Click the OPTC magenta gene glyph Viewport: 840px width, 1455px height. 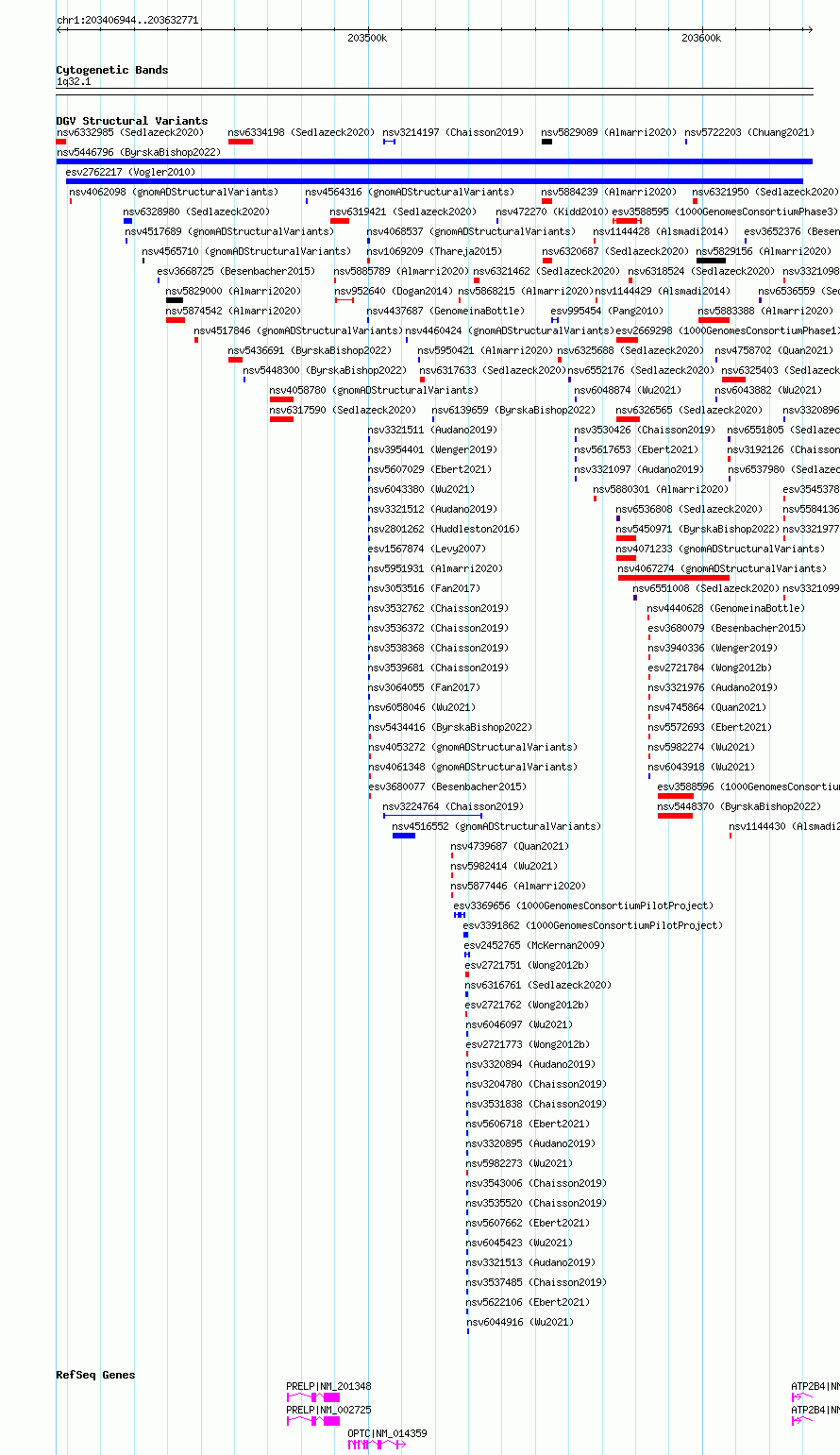coord(377,1445)
